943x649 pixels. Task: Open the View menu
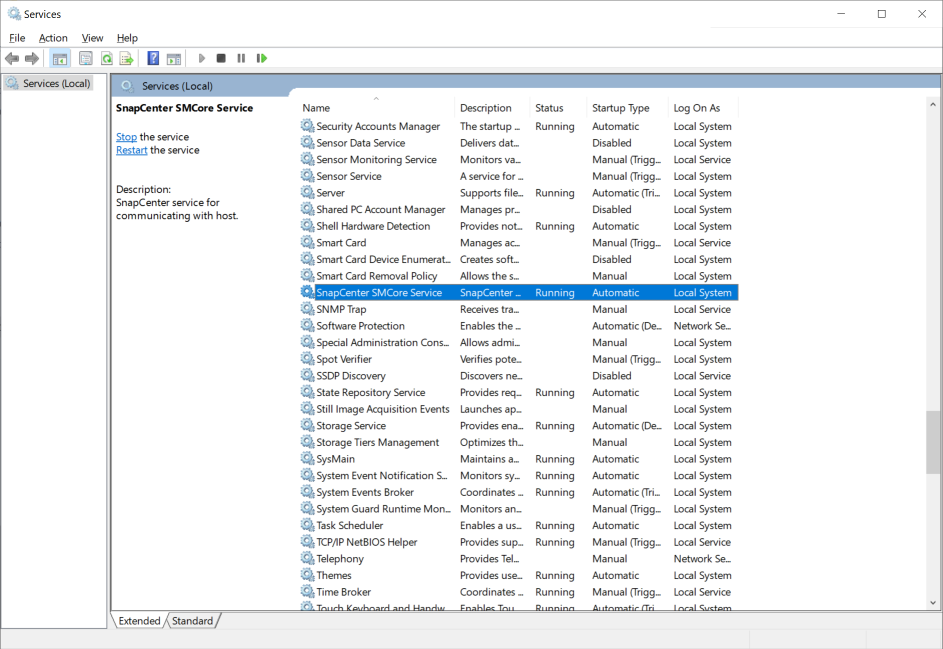(x=92, y=38)
